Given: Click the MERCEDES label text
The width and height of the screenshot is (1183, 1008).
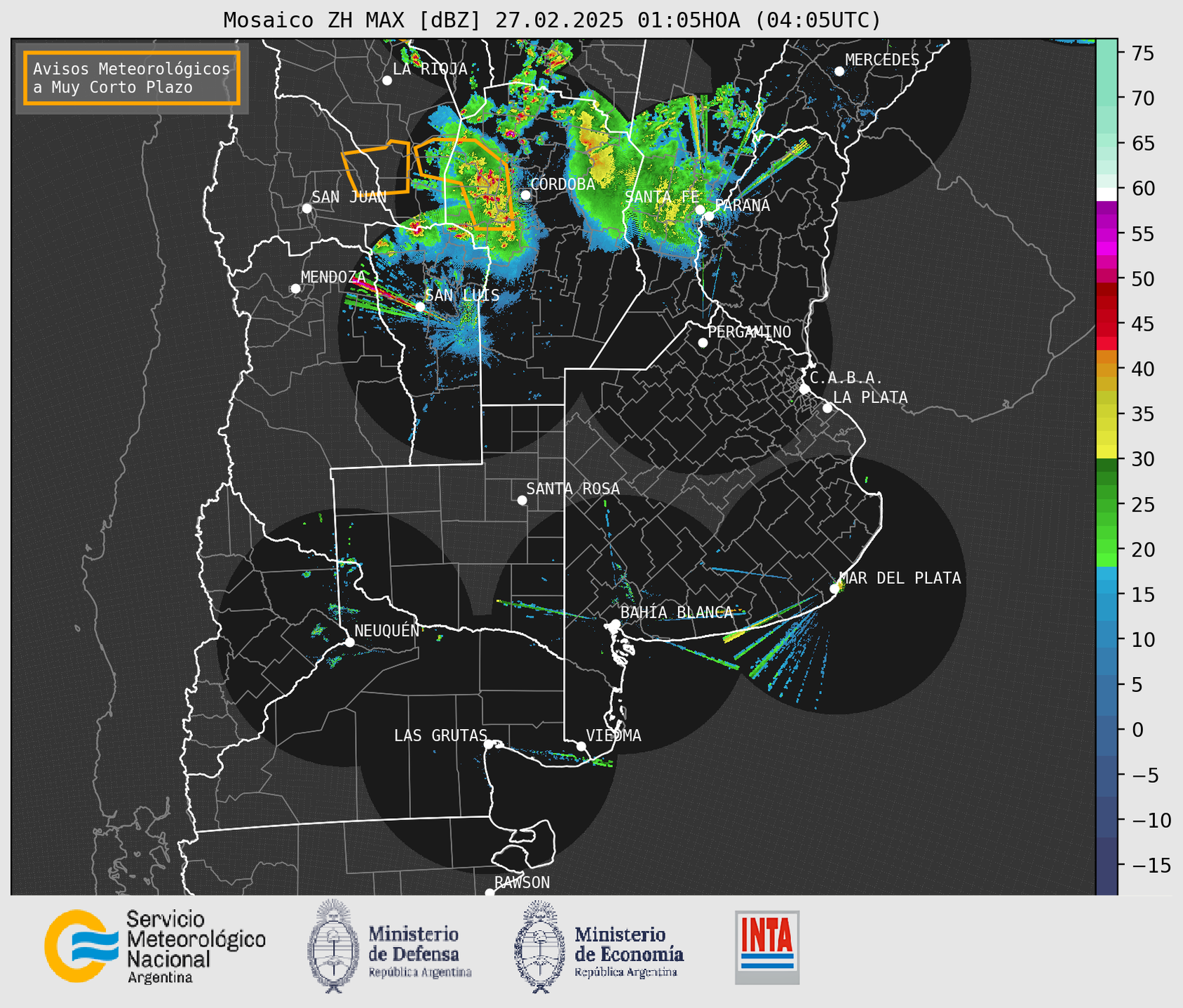Looking at the screenshot, I should coord(882,60).
